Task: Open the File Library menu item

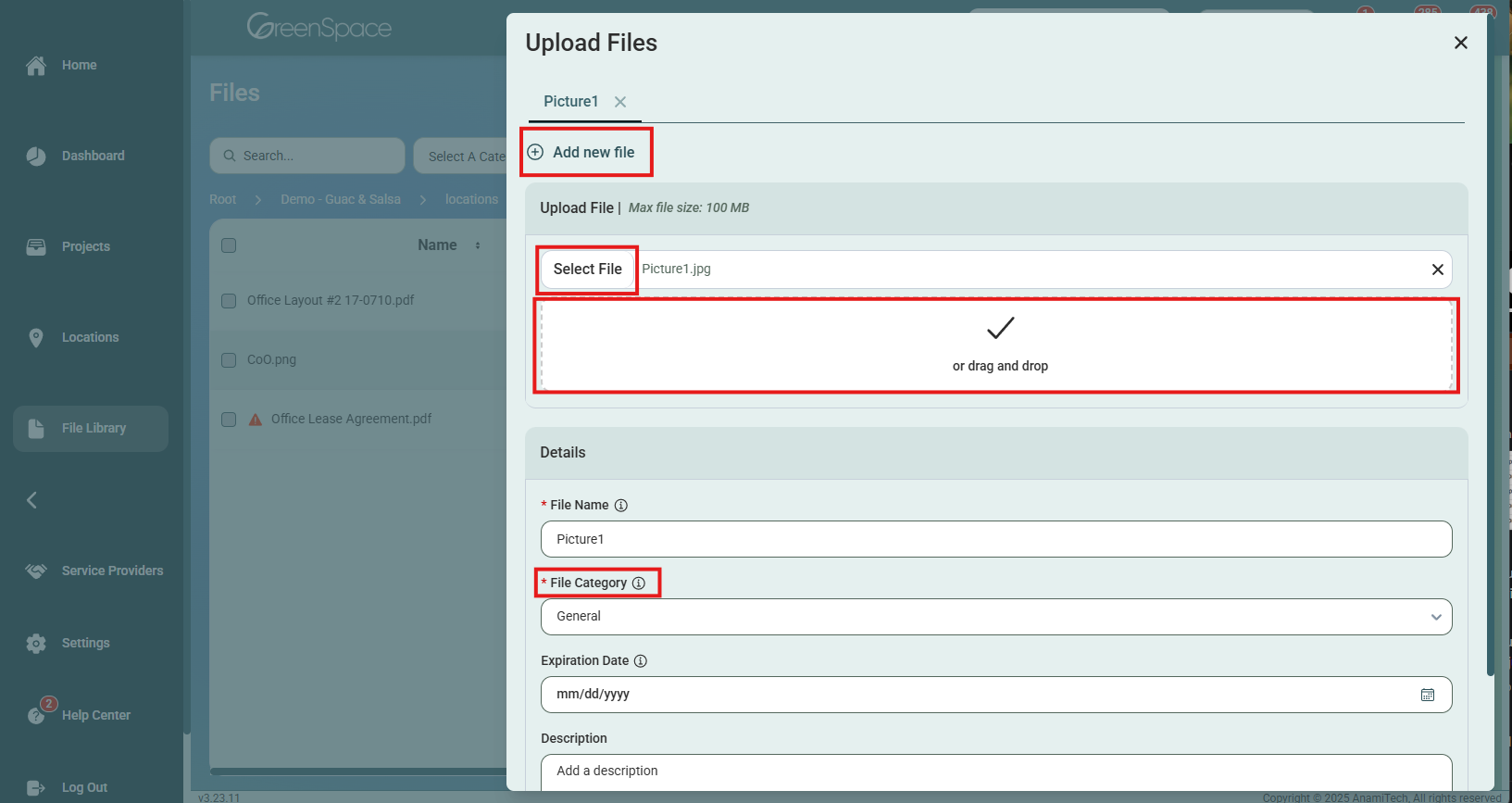Action: (91, 429)
